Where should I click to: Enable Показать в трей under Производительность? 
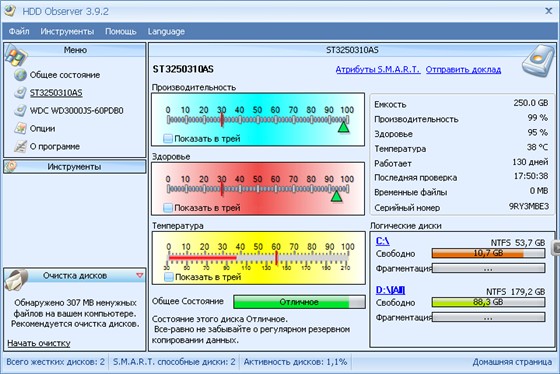[x=168, y=139]
